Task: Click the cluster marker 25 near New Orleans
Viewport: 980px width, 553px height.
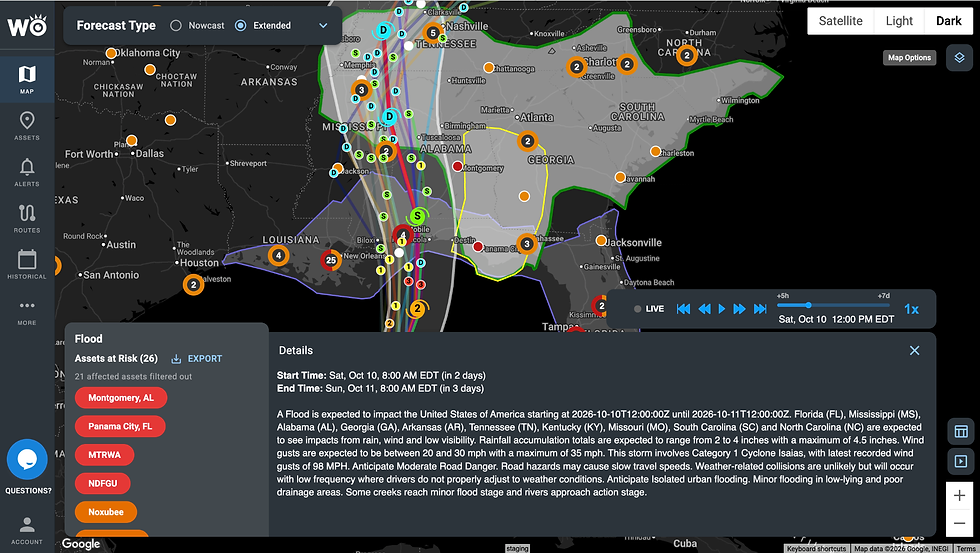Action: pyautogui.click(x=331, y=260)
